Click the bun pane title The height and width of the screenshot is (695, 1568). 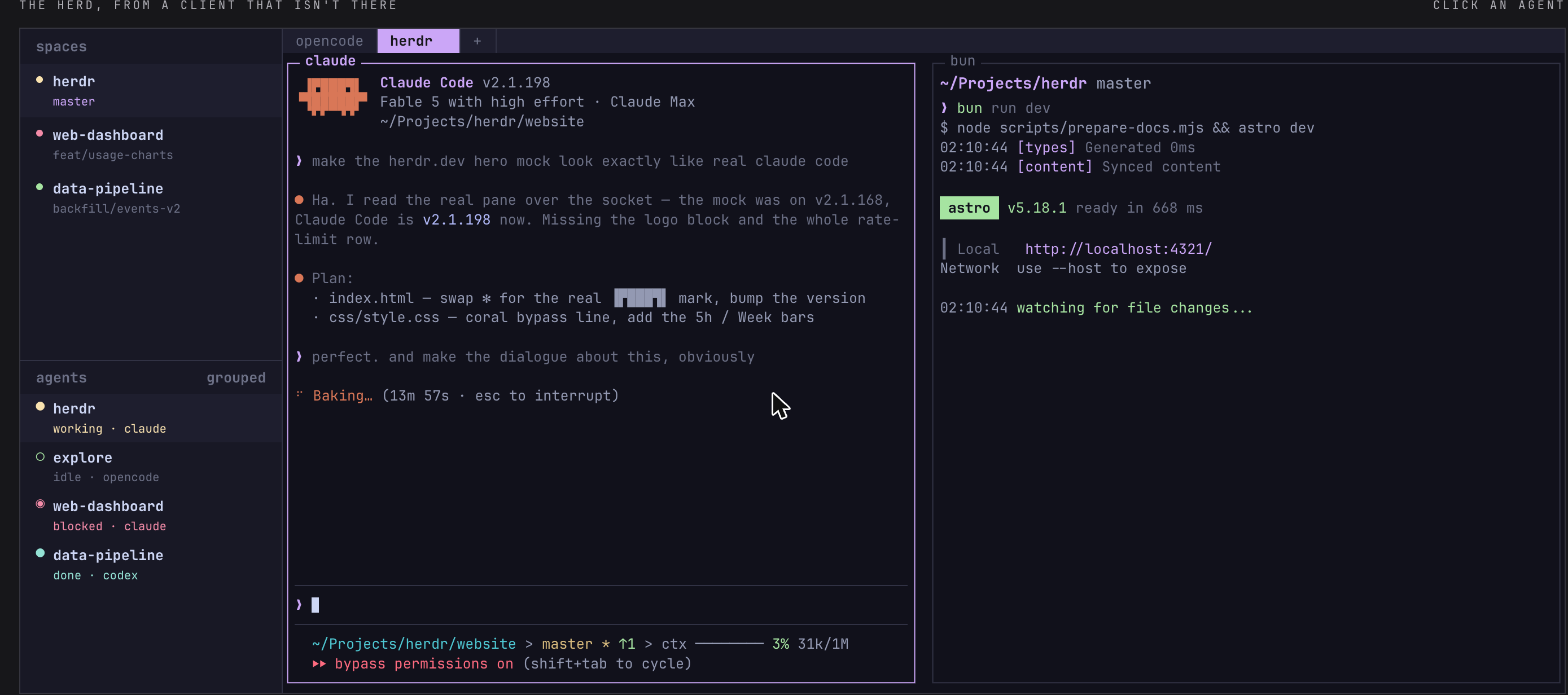click(x=962, y=61)
